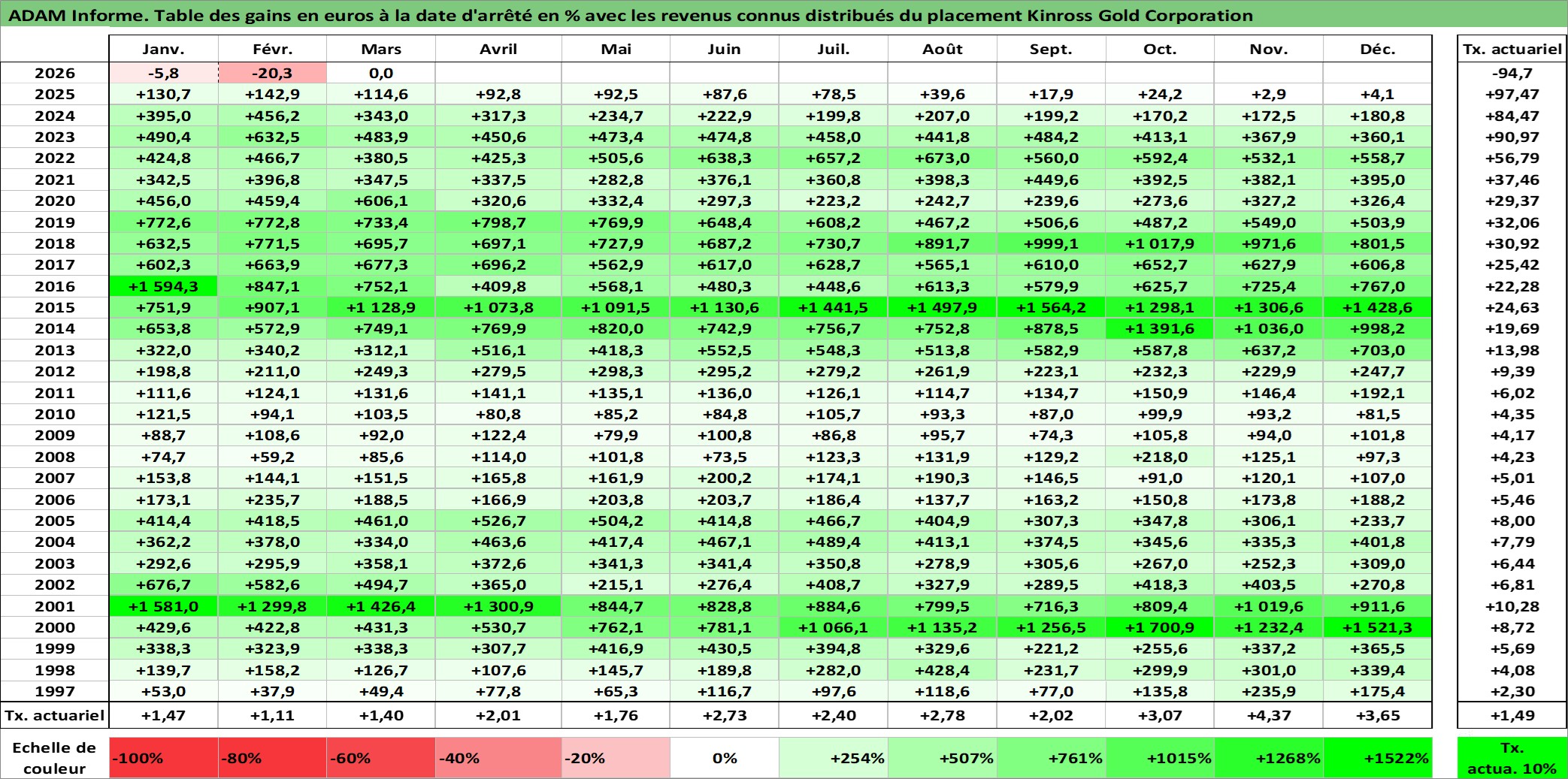Select the 0,0 cell for Mars 2026
The image size is (1568, 779).
pos(381,73)
